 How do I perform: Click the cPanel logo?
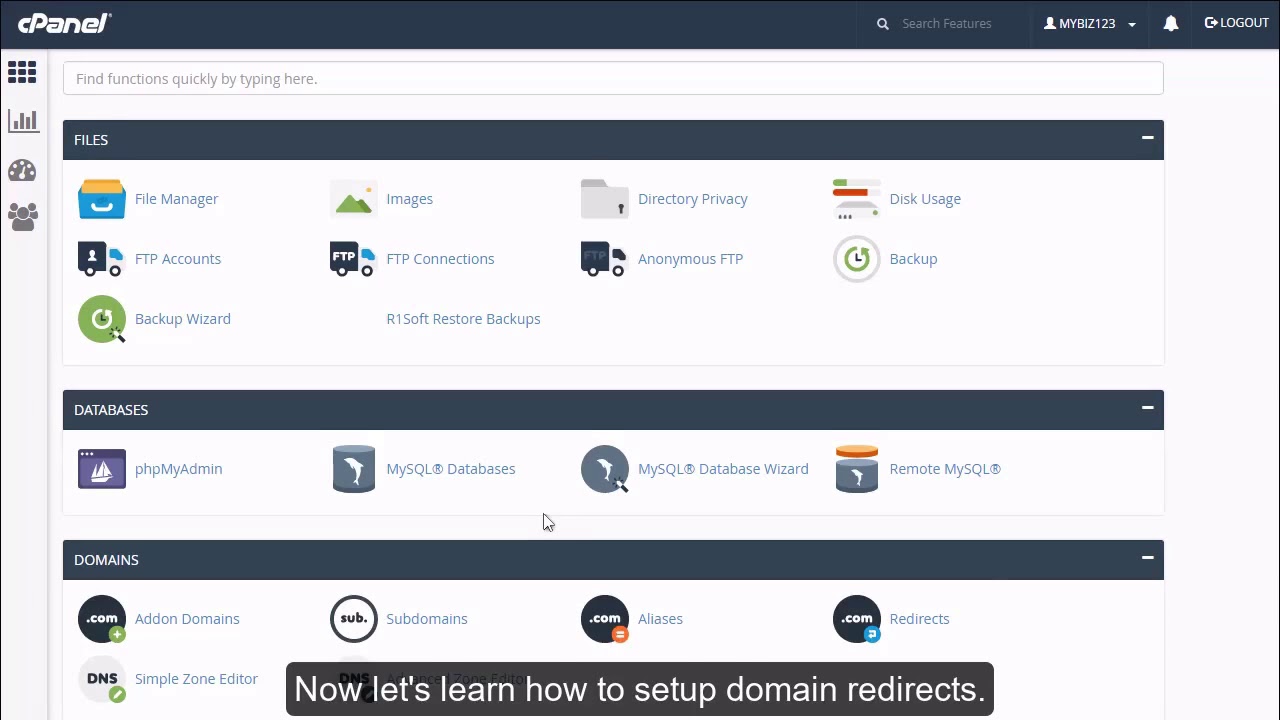(64, 24)
